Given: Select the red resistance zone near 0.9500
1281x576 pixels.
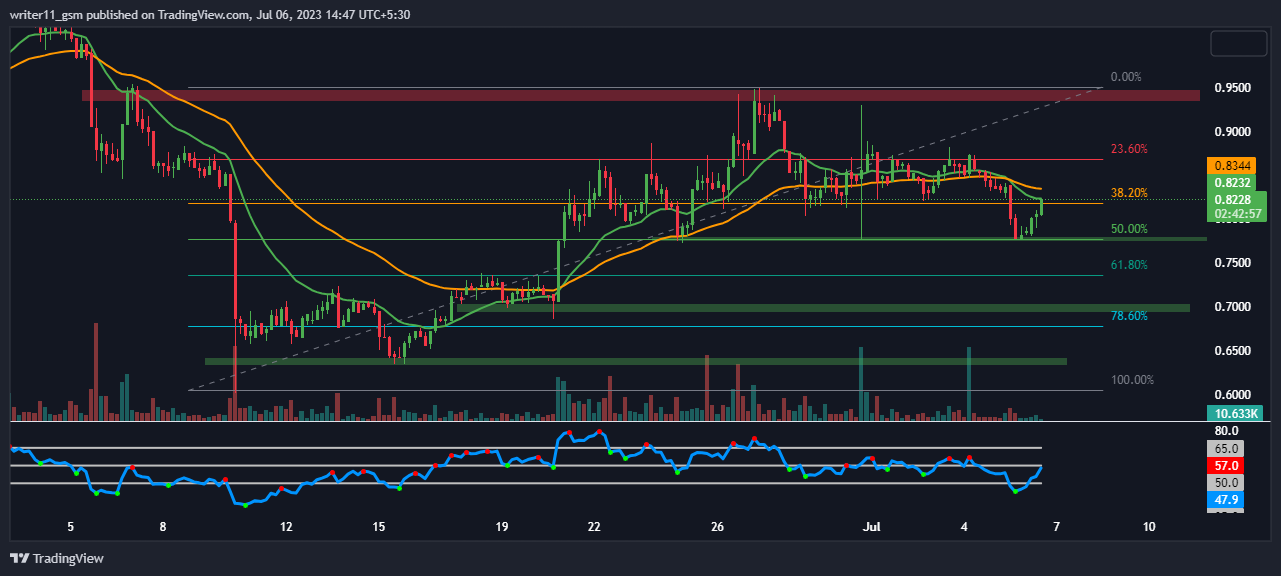Looking at the screenshot, I should coord(640,96).
